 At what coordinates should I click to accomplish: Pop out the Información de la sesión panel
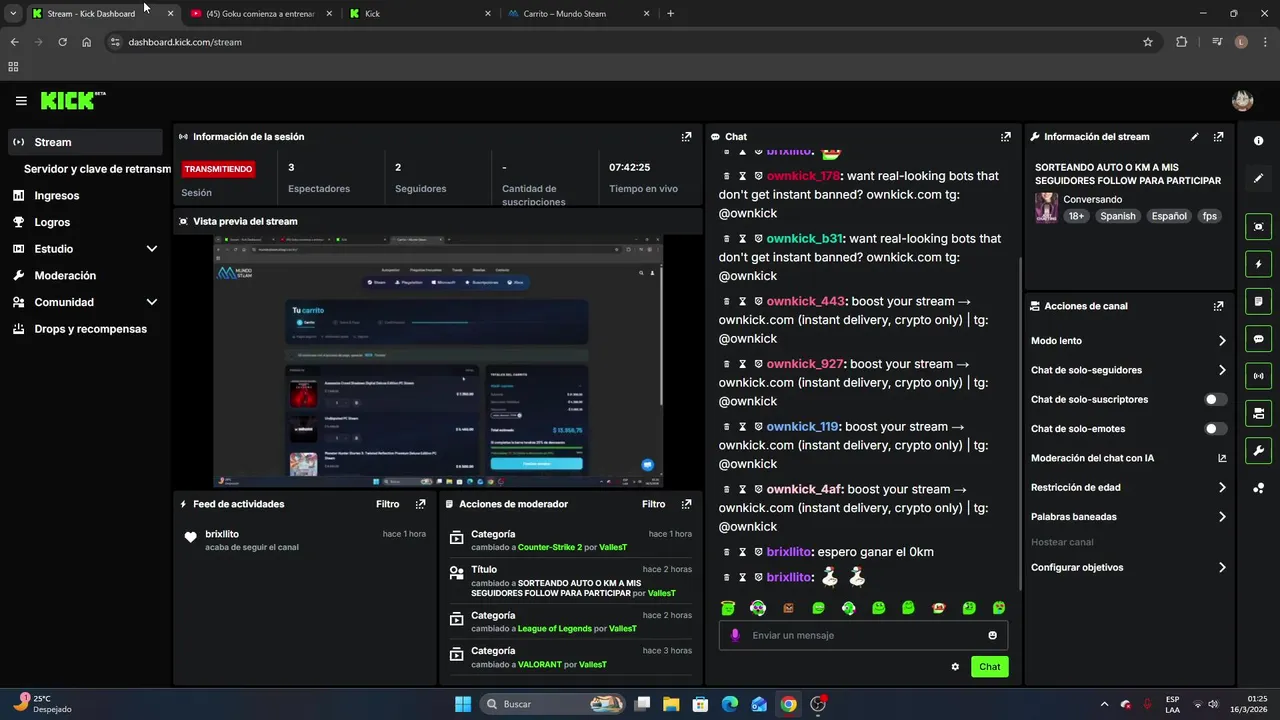pos(686,137)
